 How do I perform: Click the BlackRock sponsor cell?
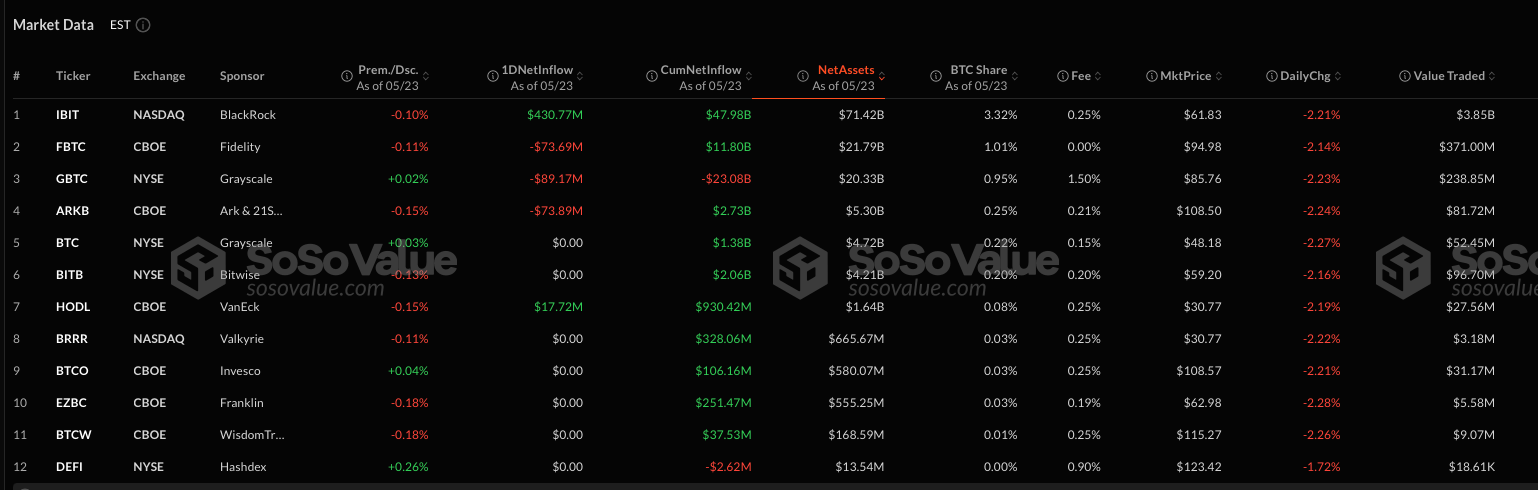248,115
